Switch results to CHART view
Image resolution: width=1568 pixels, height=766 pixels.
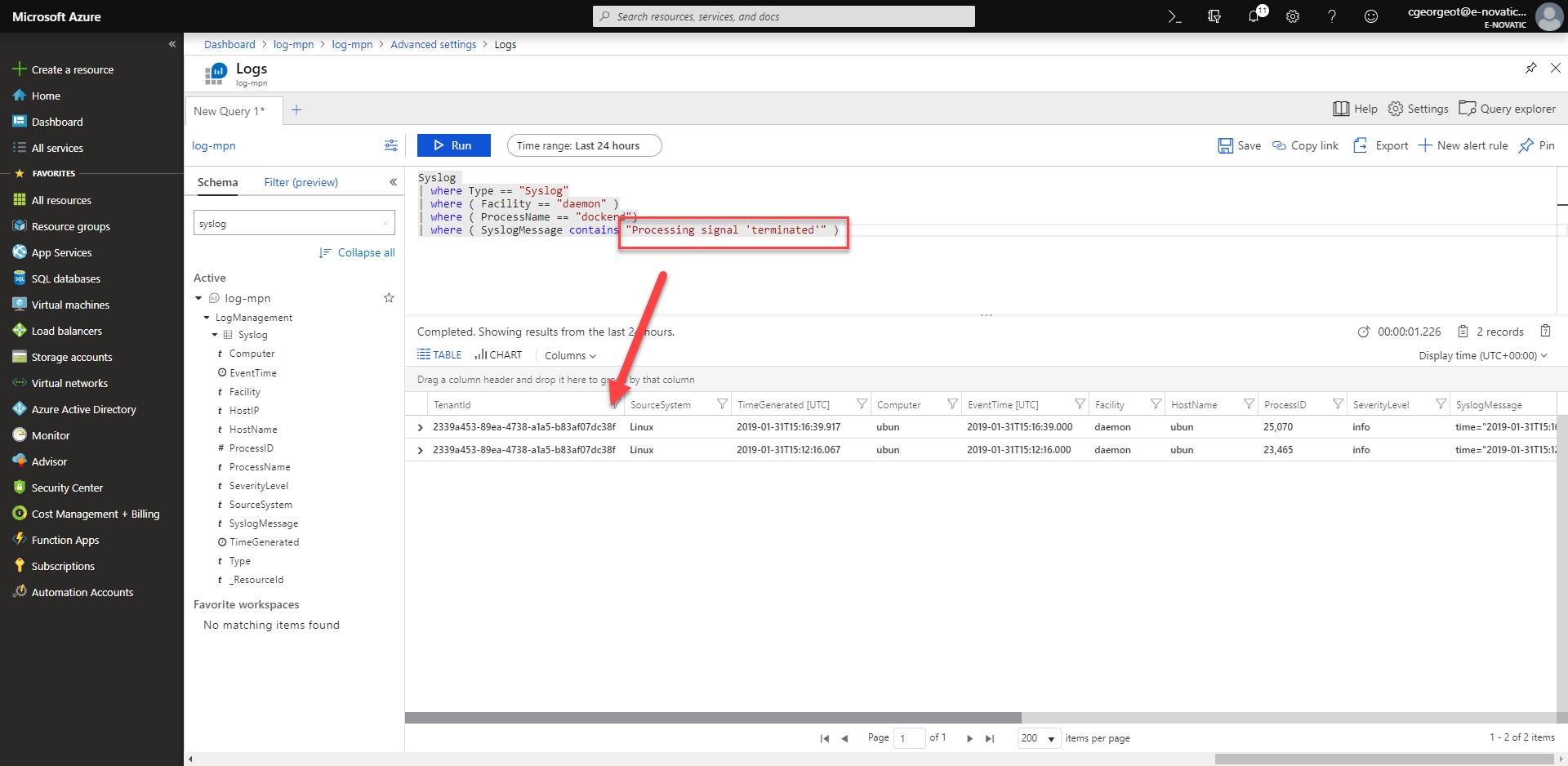[x=498, y=354]
